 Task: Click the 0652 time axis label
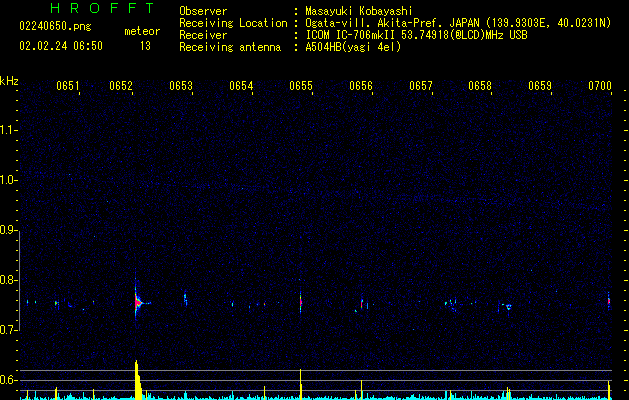(121, 86)
